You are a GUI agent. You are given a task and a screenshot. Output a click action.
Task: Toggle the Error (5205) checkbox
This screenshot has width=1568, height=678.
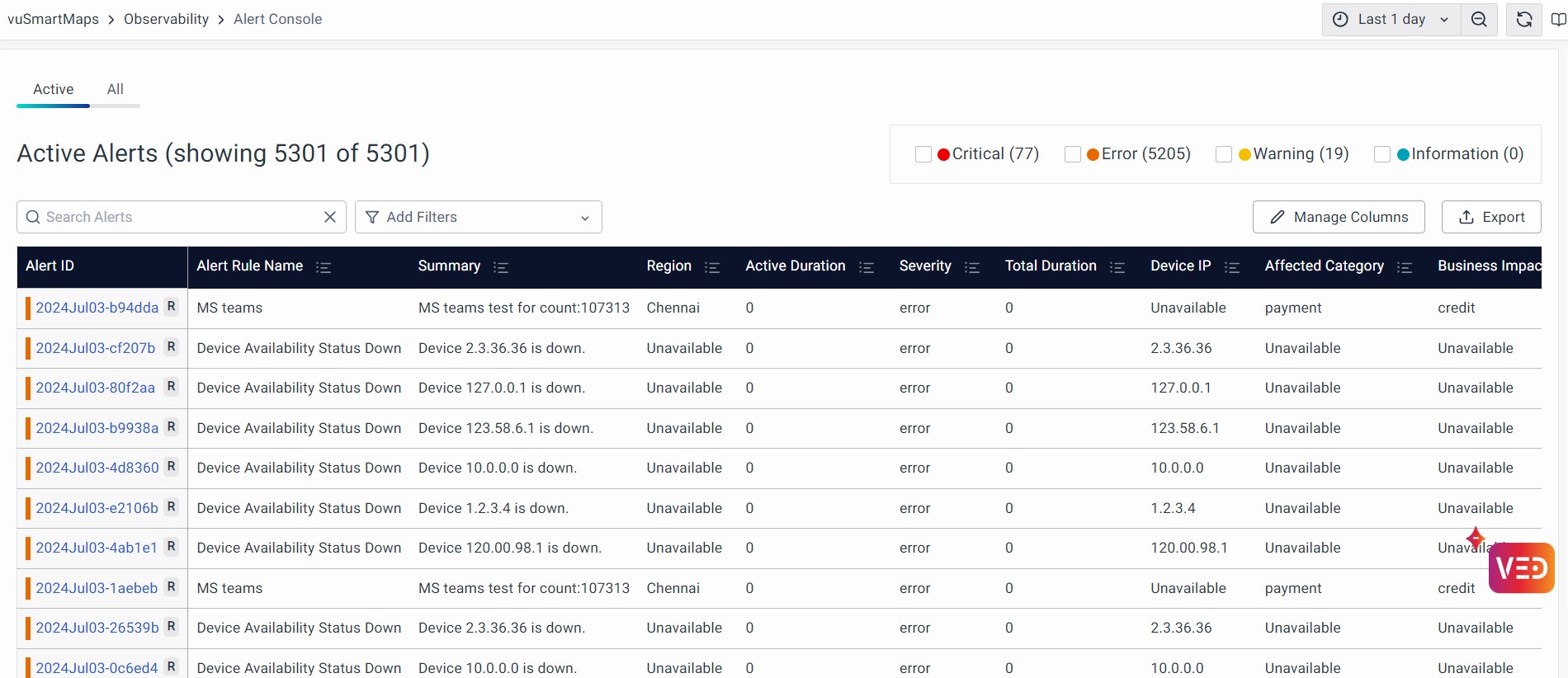1073,154
